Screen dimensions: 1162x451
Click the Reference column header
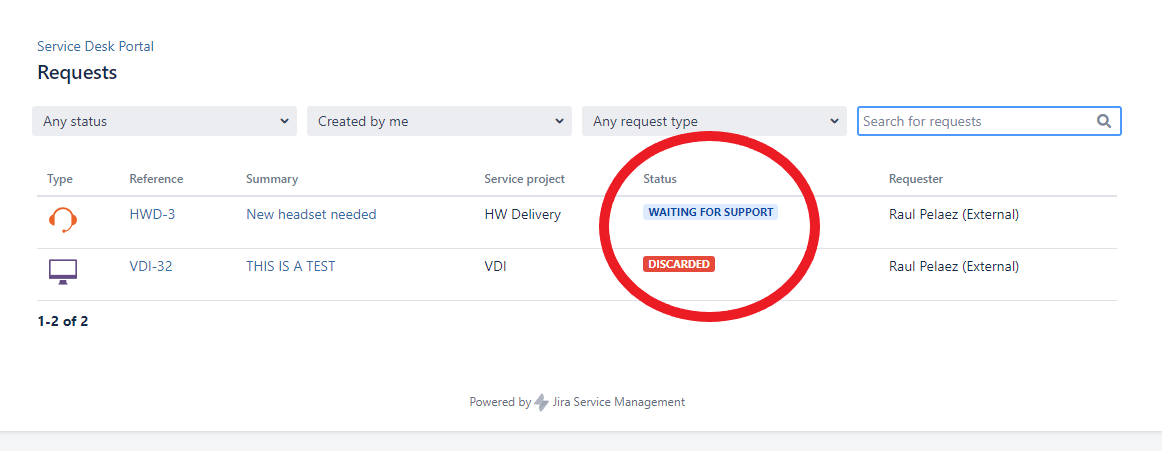coord(156,179)
